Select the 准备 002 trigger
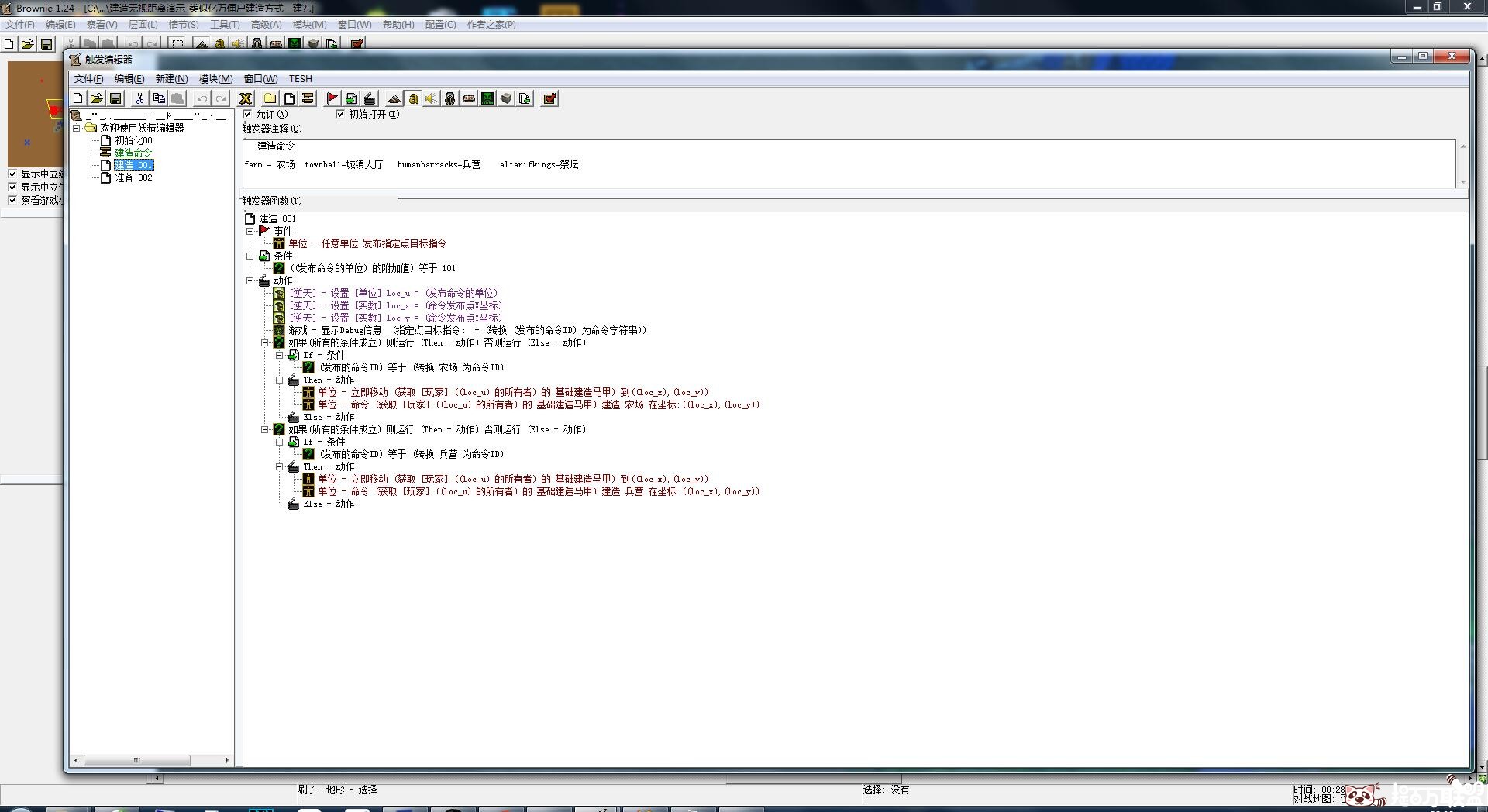This screenshot has width=1488, height=812. [133, 177]
